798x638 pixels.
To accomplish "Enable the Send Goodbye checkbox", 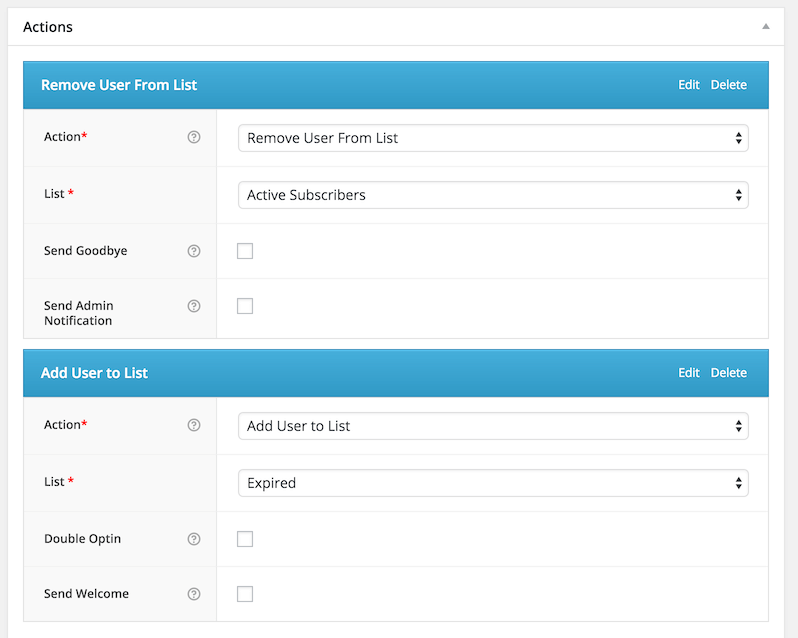I will [245, 251].
